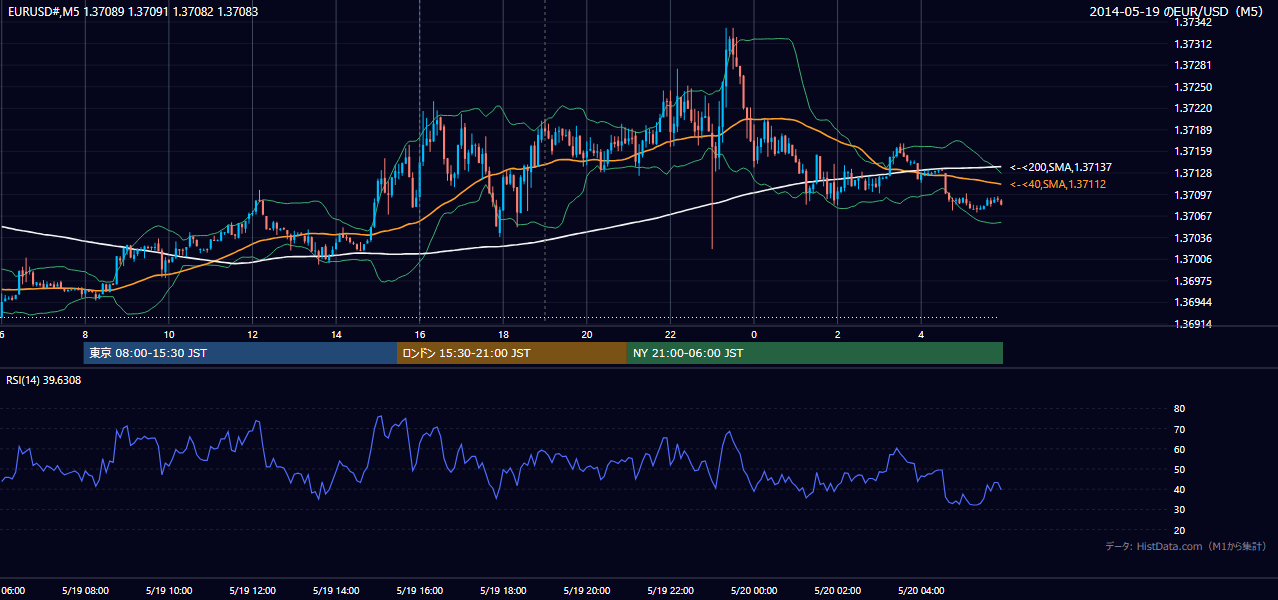Click the 5/19 14:00 time label
The width and height of the screenshot is (1278, 600).
click(x=335, y=590)
